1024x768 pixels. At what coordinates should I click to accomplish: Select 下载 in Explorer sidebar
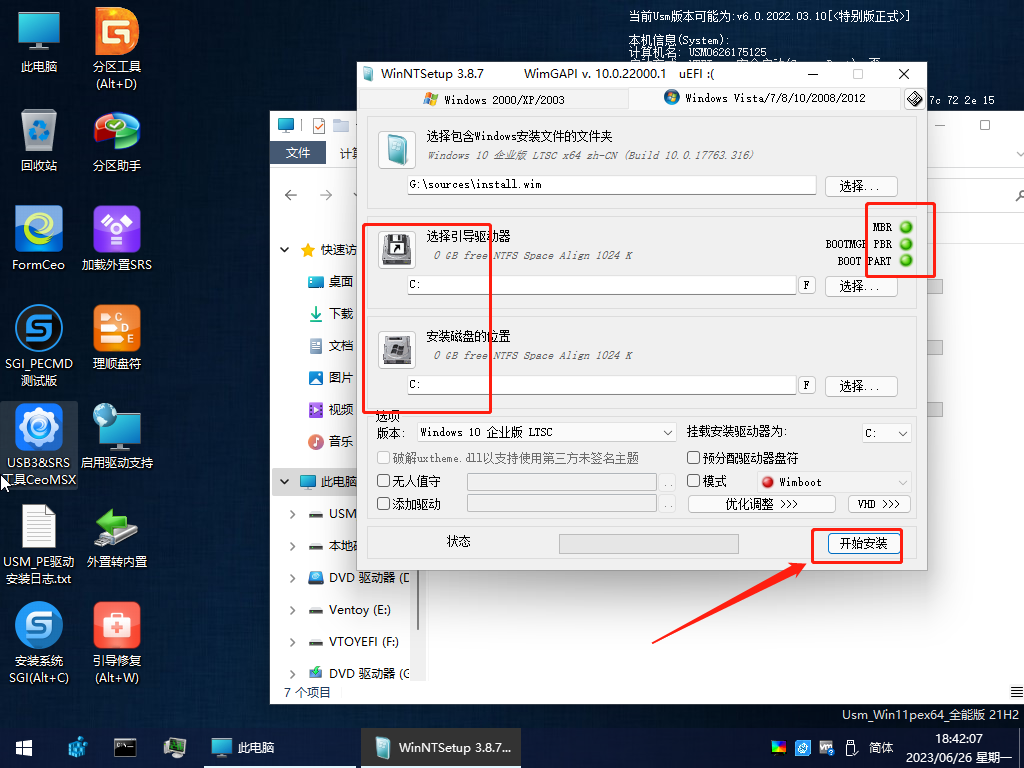pos(330,313)
